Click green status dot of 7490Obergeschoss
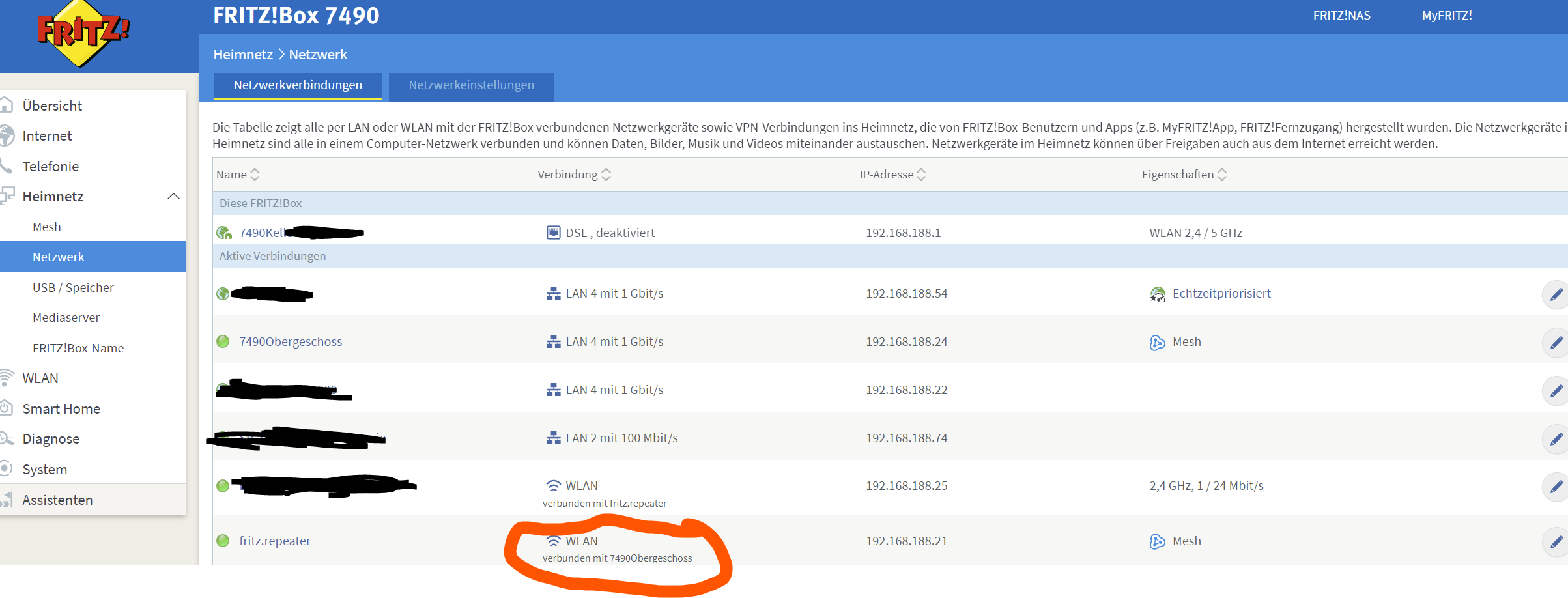The width and height of the screenshot is (1568, 598). pos(223,341)
